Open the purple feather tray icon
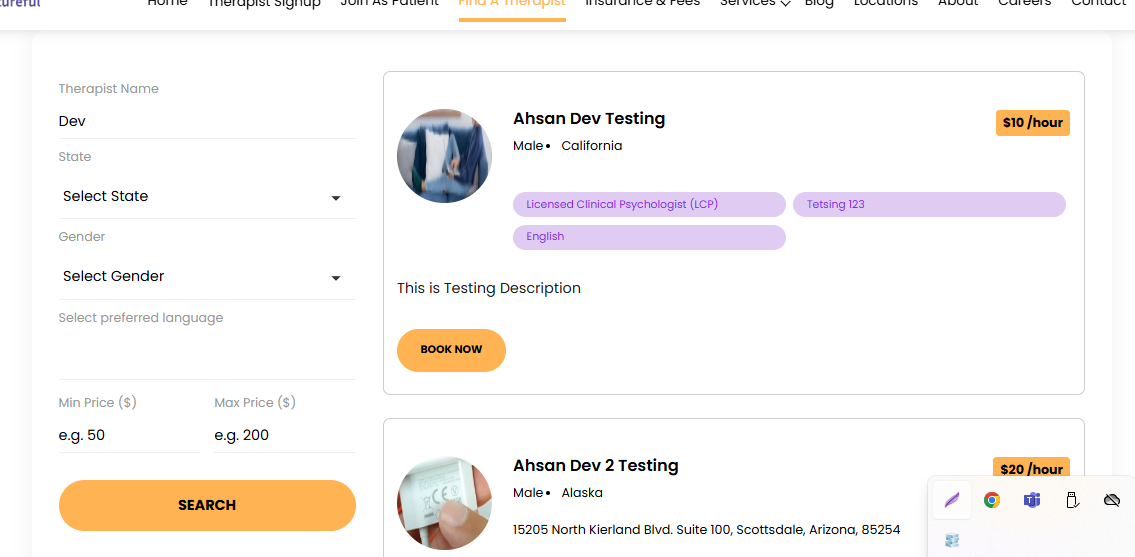 [x=952, y=500]
